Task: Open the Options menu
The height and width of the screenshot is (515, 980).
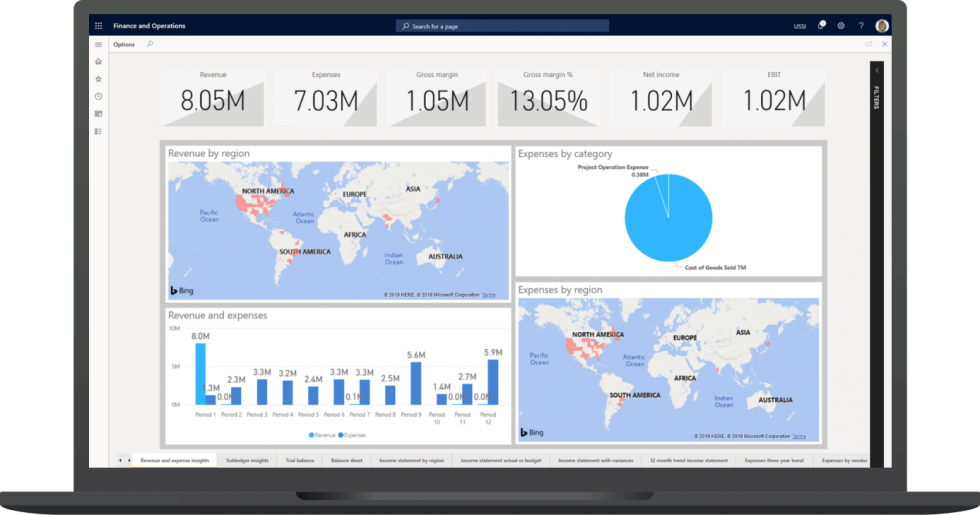Action: coord(124,45)
